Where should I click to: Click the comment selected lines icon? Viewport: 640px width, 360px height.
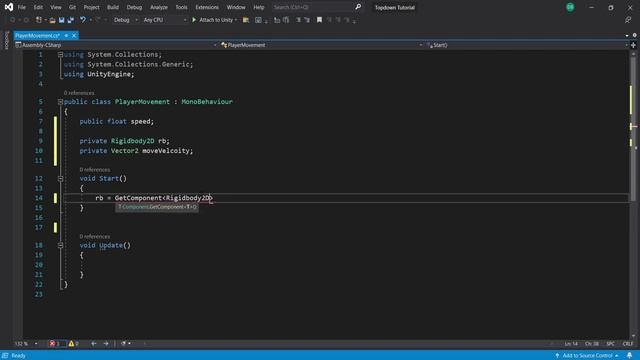click(277, 20)
